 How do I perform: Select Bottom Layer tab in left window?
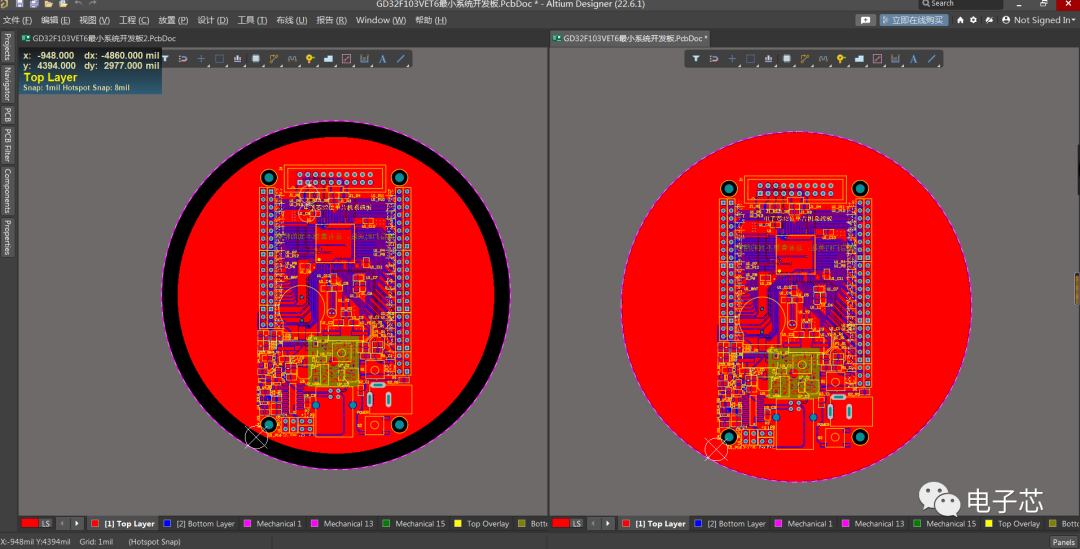click(200, 524)
